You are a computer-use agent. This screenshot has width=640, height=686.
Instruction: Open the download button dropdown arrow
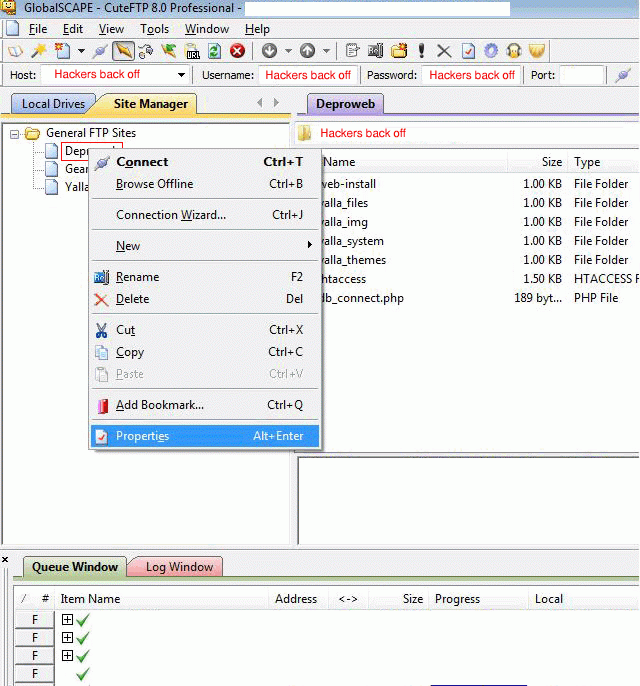tap(288, 51)
